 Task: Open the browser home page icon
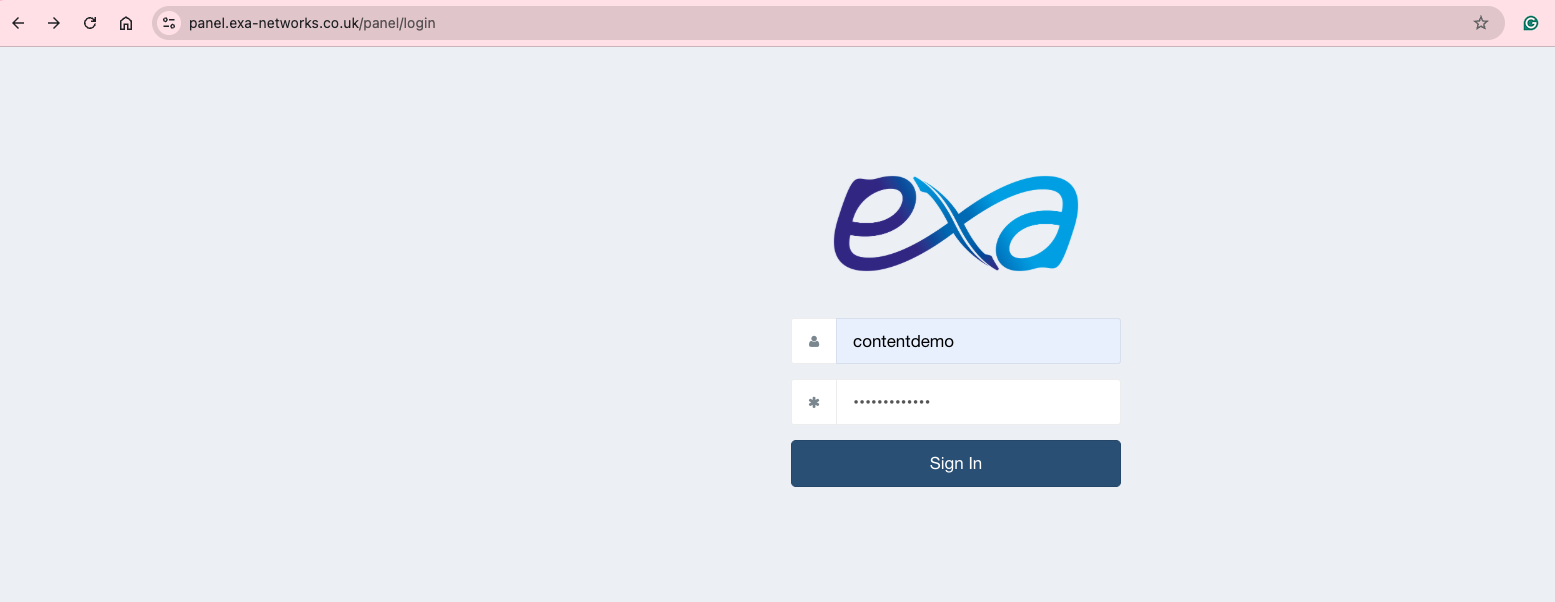coord(126,23)
